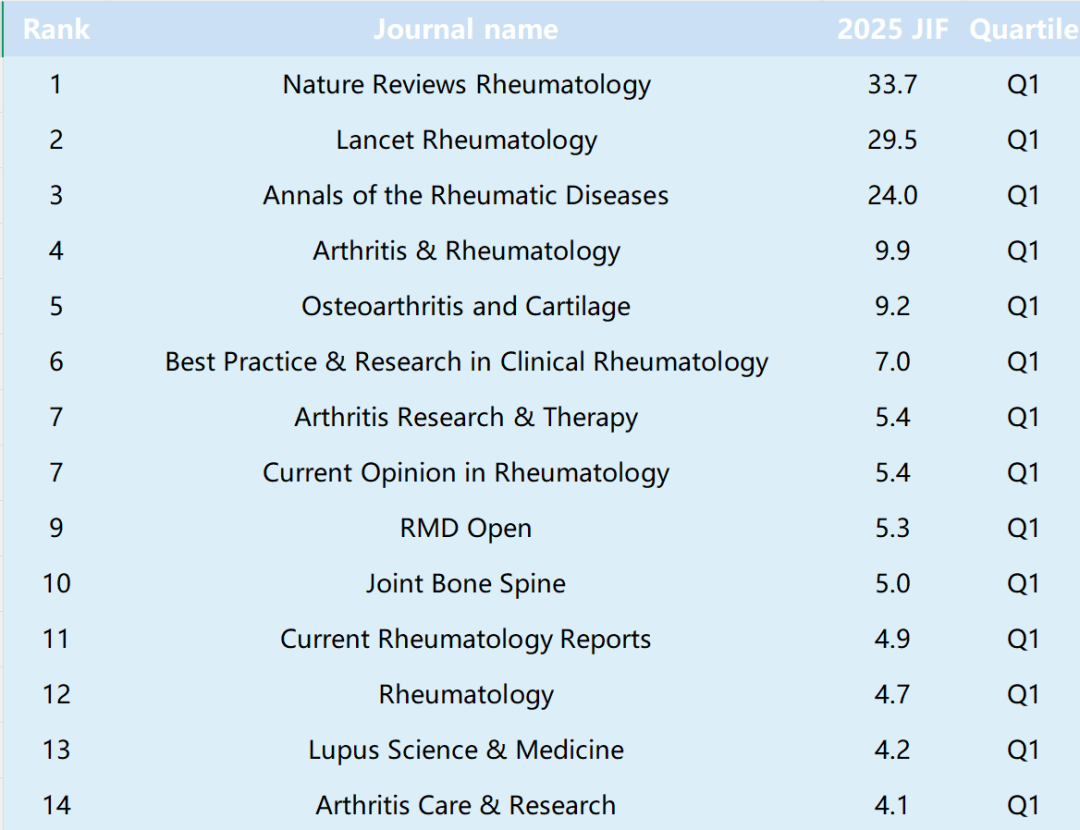Select the Lancet Rheumatology cell

tap(466, 140)
